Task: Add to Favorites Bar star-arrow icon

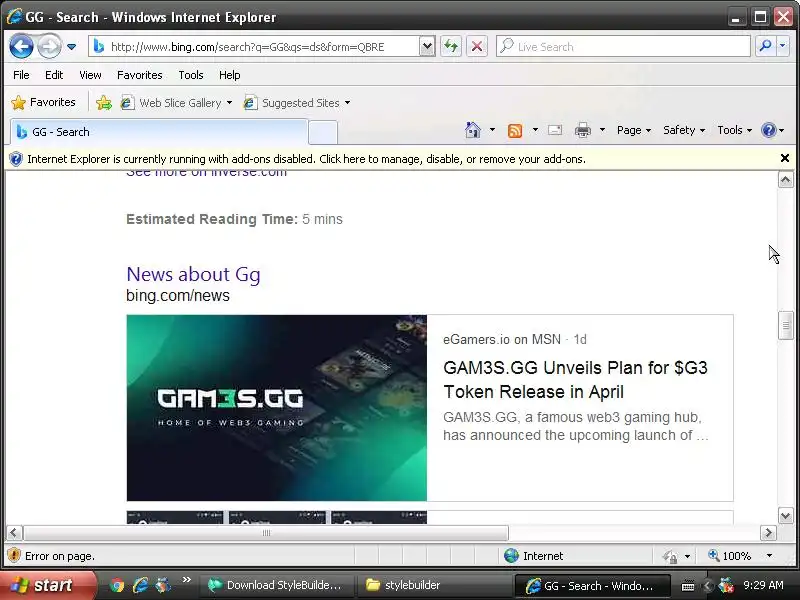Action: (x=104, y=103)
